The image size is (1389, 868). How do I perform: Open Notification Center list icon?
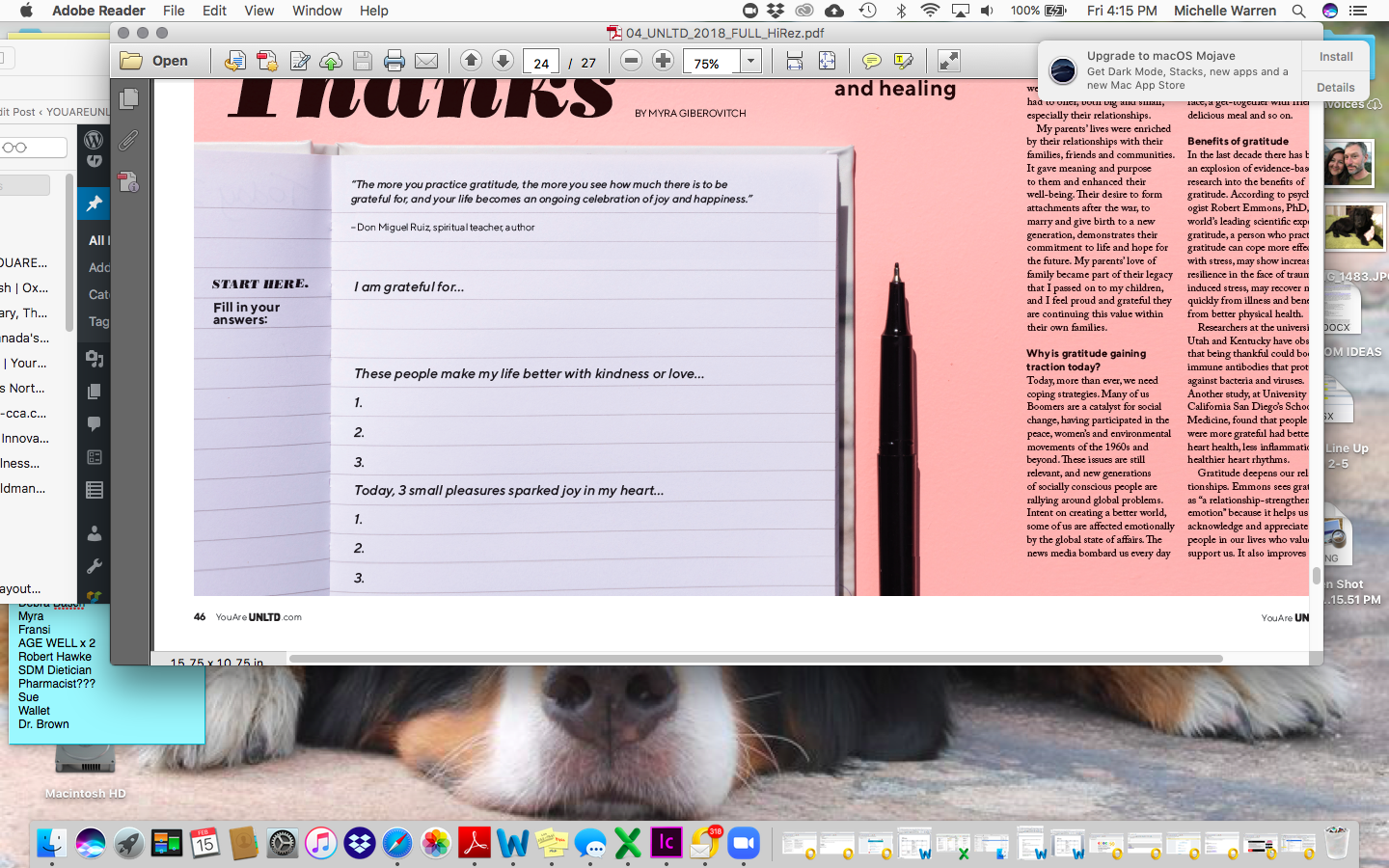click(x=1358, y=11)
